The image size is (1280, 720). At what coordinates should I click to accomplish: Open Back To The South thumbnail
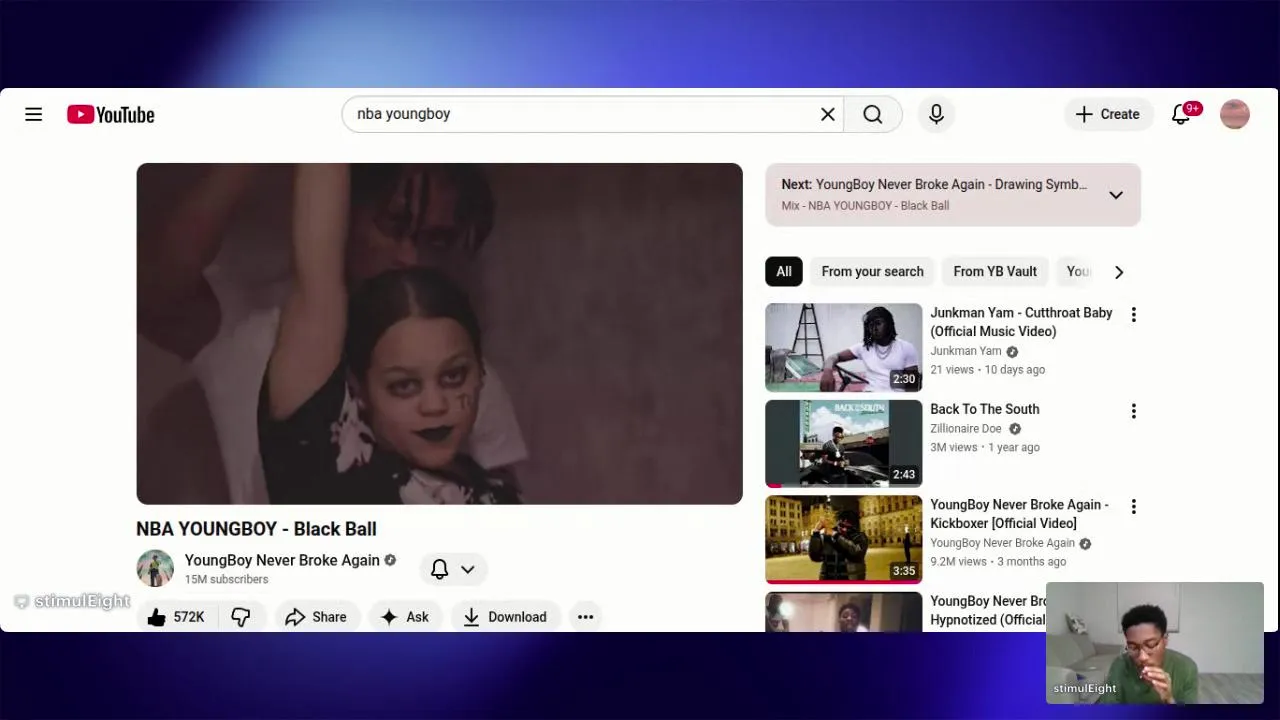point(844,443)
